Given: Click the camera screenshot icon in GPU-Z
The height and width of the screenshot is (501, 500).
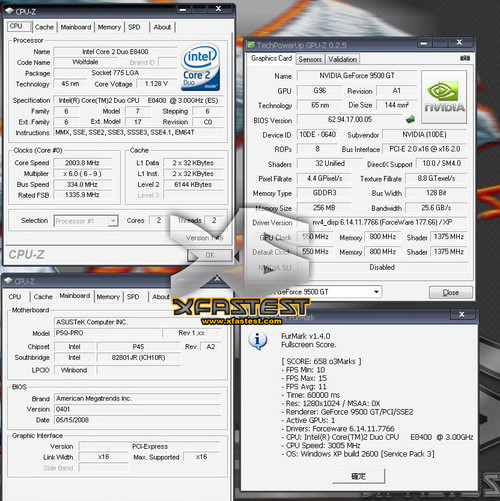Looking at the screenshot, I should coord(465,58).
